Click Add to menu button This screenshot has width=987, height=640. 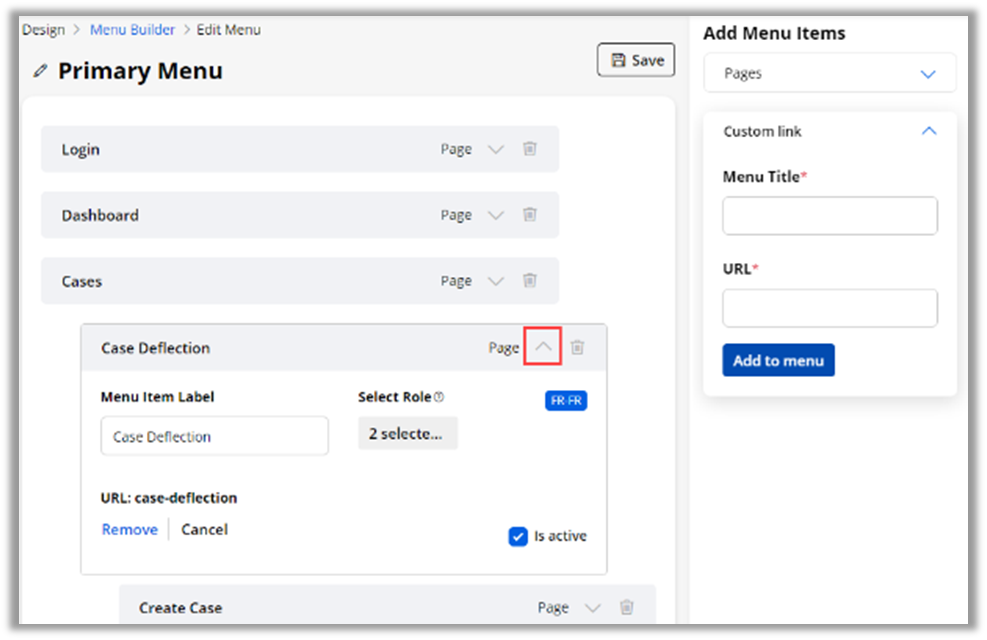[x=778, y=361]
